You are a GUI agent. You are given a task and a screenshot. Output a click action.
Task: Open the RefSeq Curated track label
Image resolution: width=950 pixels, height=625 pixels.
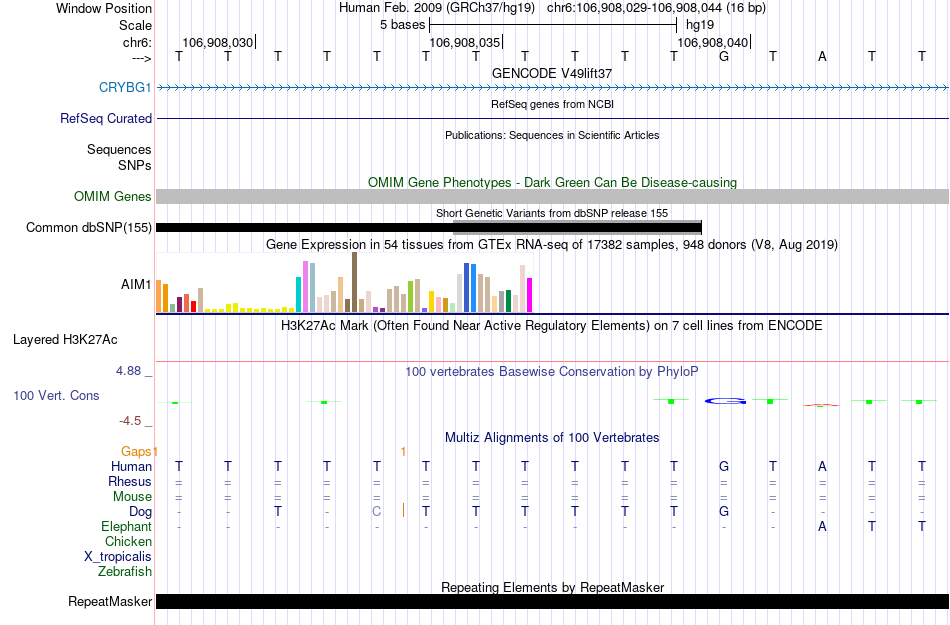(x=105, y=118)
